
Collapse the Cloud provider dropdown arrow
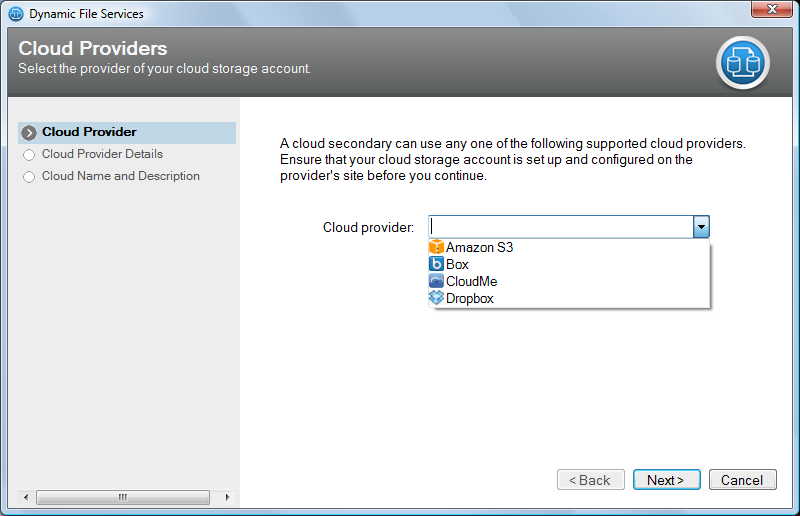701,227
